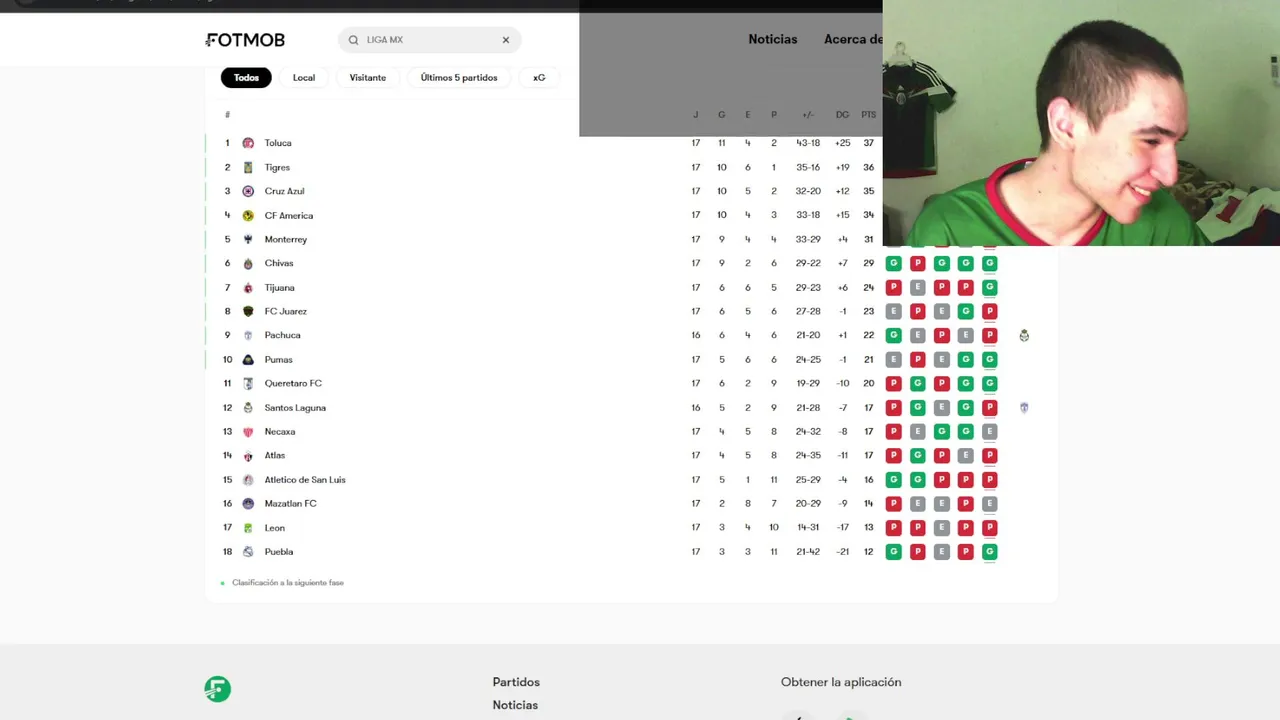Click next-opponent crest in Pachuca row

(x=1024, y=335)
